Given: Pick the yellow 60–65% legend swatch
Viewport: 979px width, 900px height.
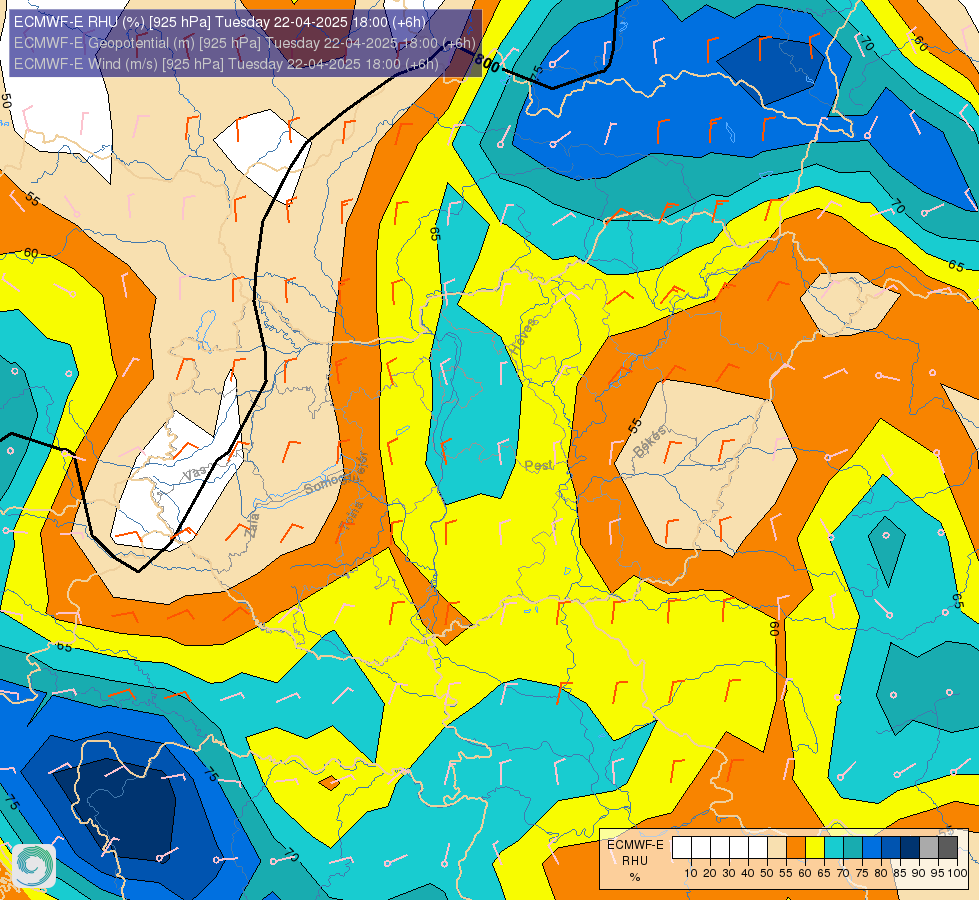Looking at the screenshot, I should pyautogui.click(x=815, y=847).
